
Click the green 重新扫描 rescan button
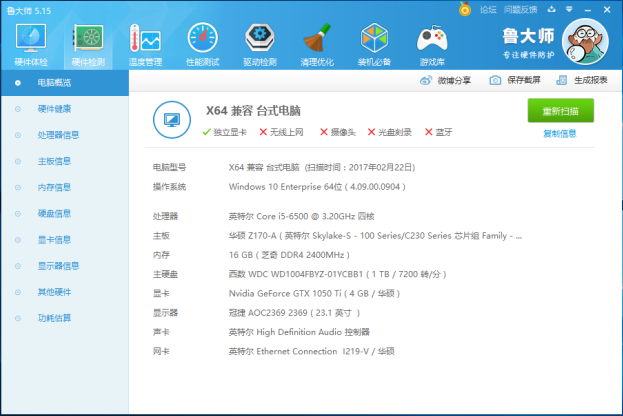pyautogui.click(x=561, y=110)
